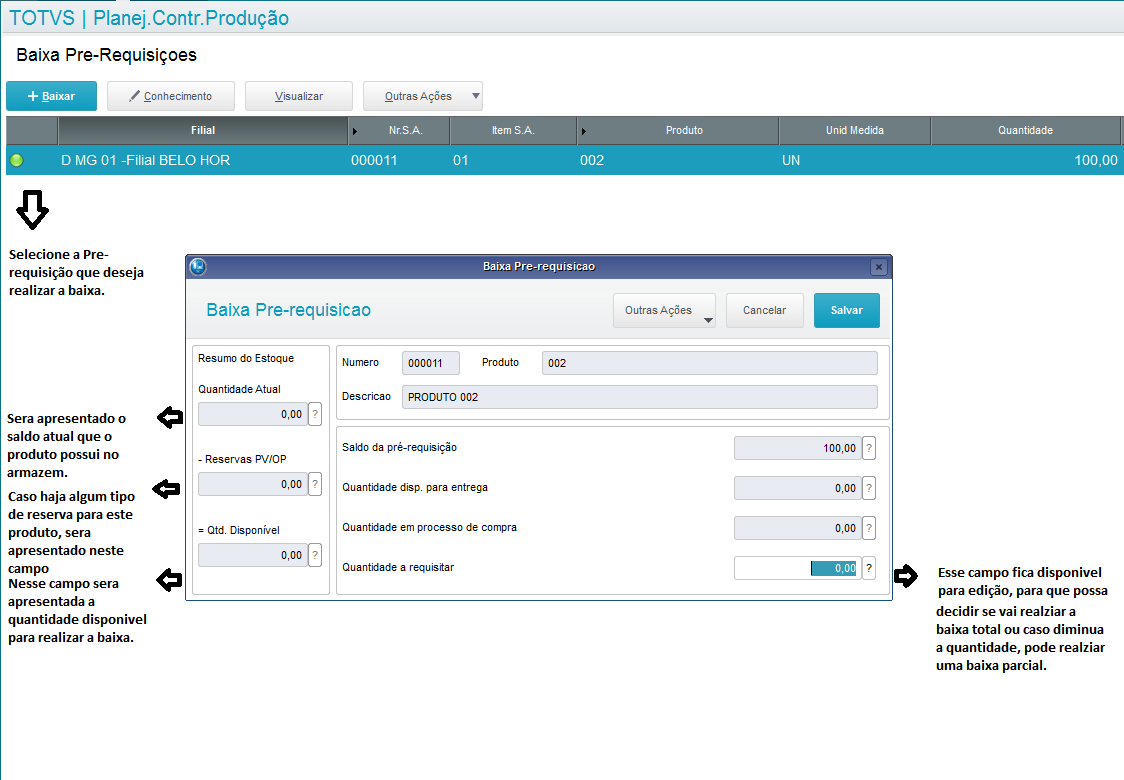
Task: Click the column arrow marker left of Produto header
Action: click(x=584, y=131)
